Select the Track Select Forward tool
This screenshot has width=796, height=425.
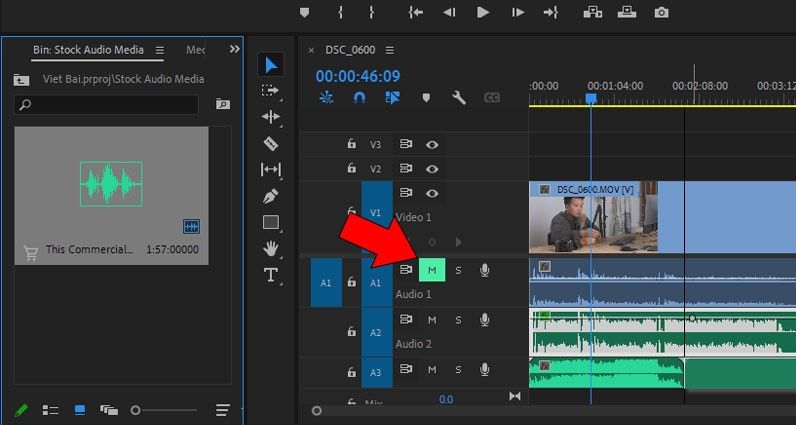point(271,91)
